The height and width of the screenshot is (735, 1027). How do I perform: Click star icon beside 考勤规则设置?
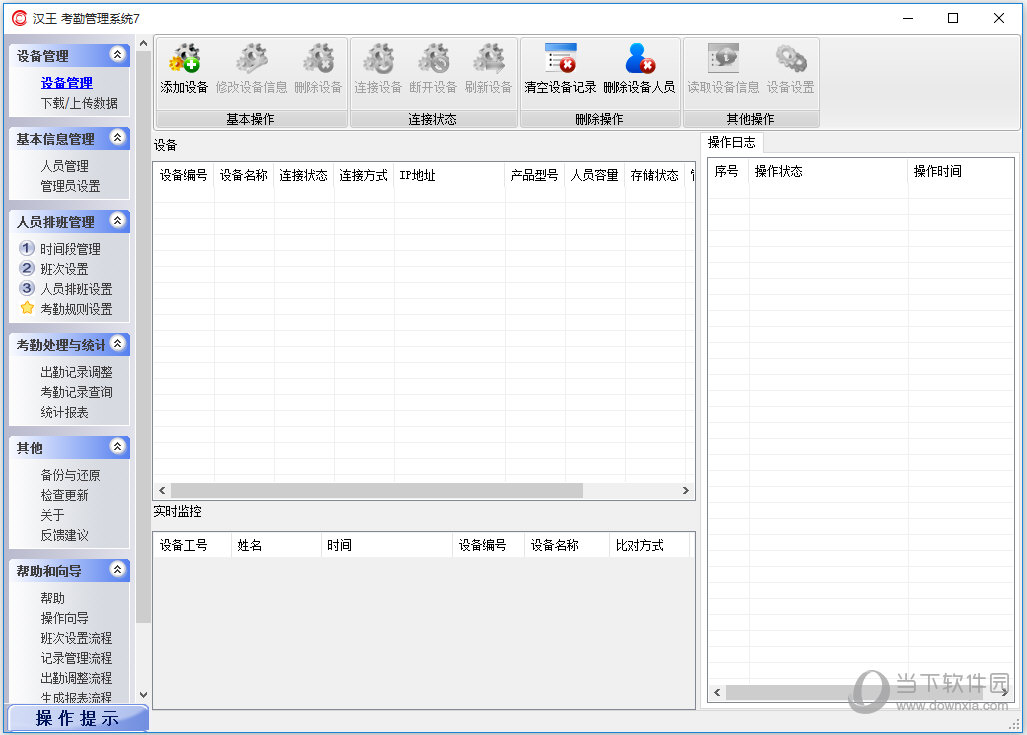click(x=27, y=308)
